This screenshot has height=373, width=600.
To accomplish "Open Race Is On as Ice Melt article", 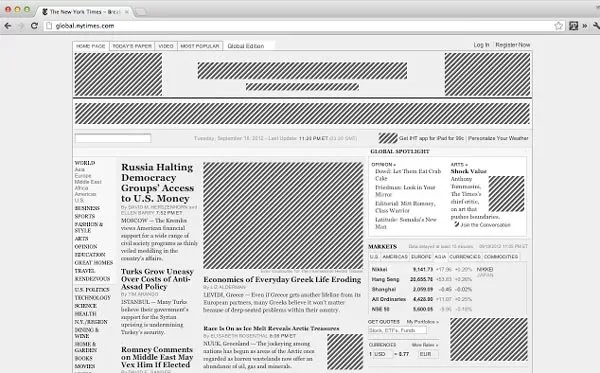I will click(x=271, y=328).
